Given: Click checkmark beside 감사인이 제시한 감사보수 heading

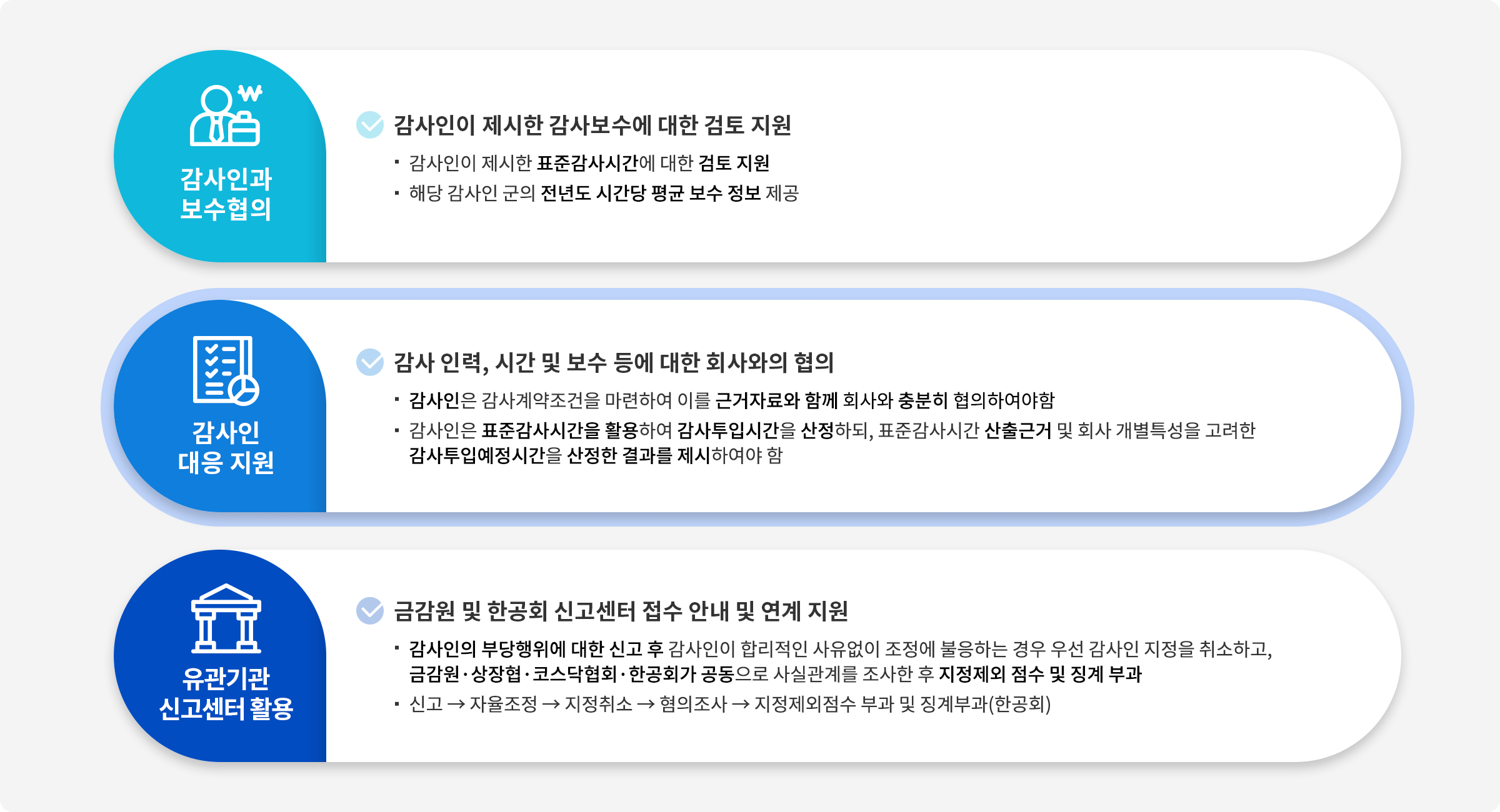Looking at the screenshot, I should [x=370, y=125].
